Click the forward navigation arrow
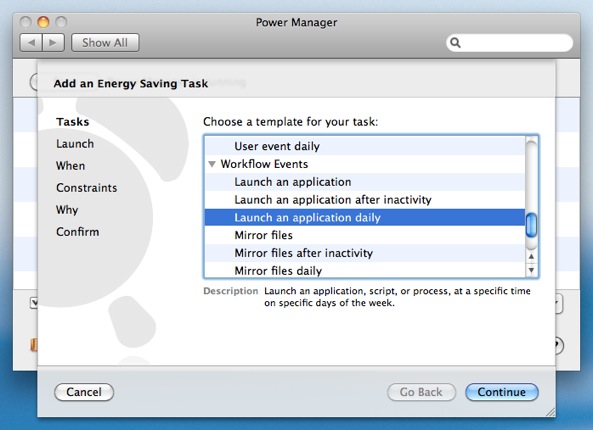 [x=53, y=42]
